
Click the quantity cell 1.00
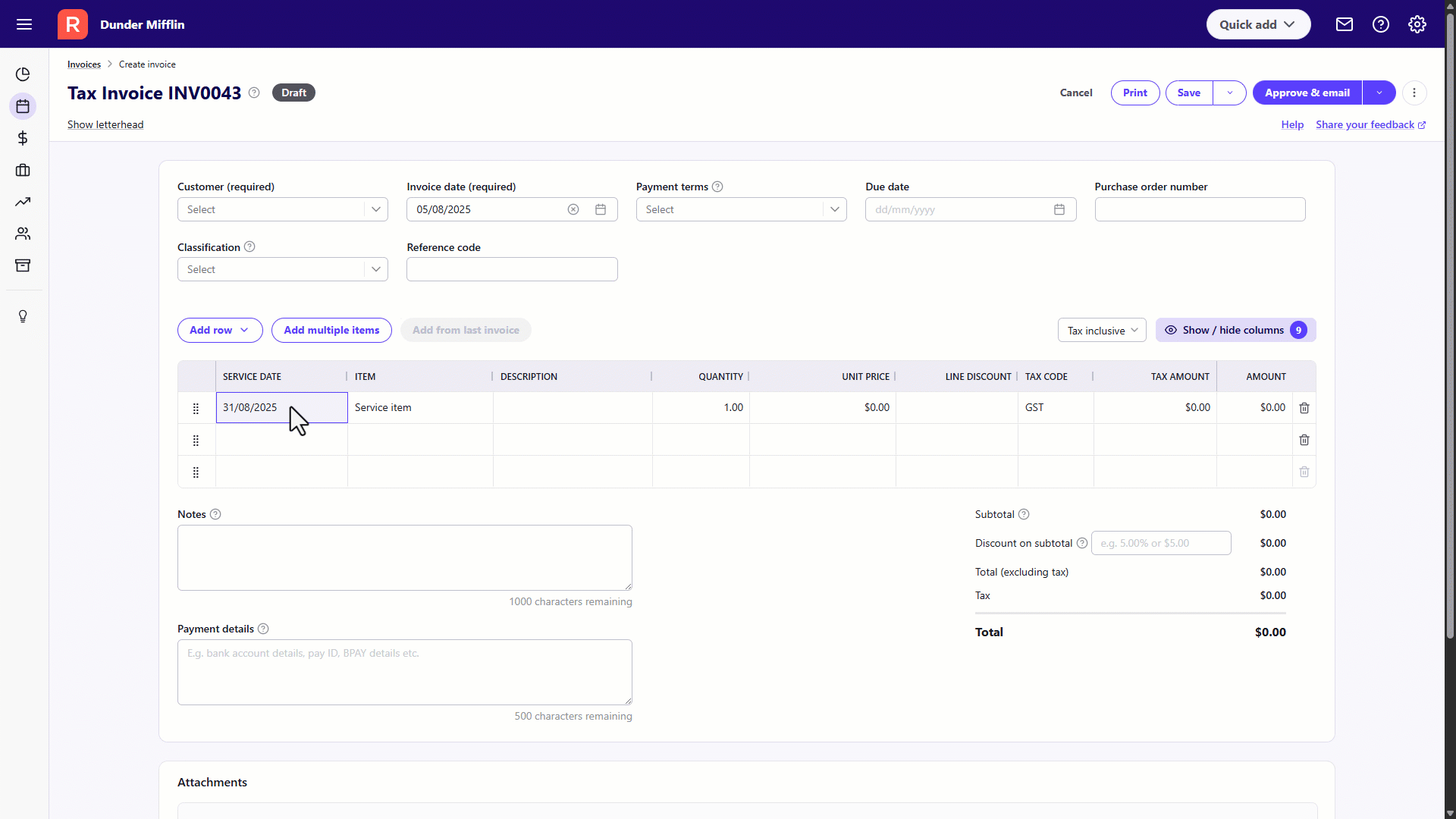(701, 407)
